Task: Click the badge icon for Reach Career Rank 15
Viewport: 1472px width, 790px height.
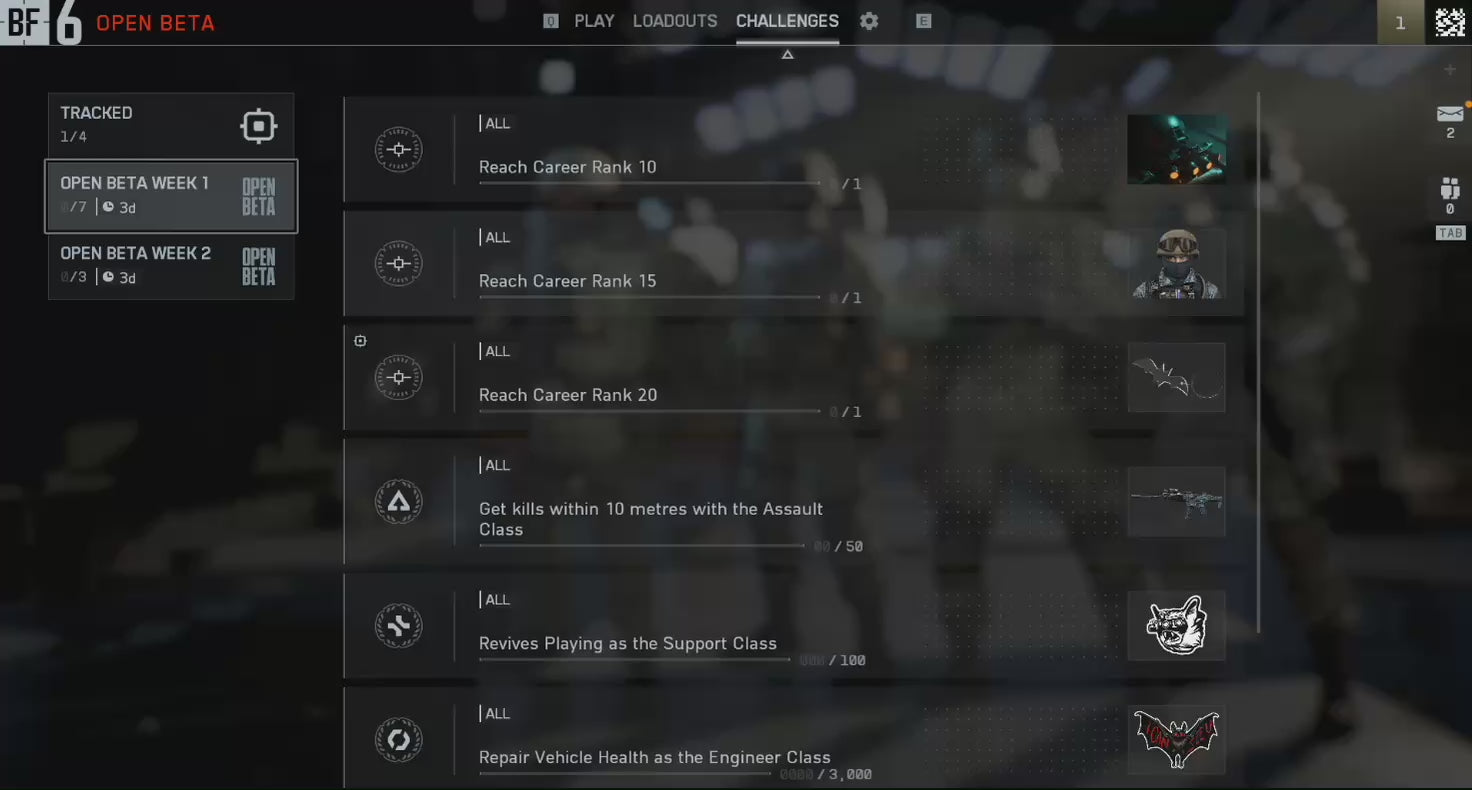Action: [398, 264]
